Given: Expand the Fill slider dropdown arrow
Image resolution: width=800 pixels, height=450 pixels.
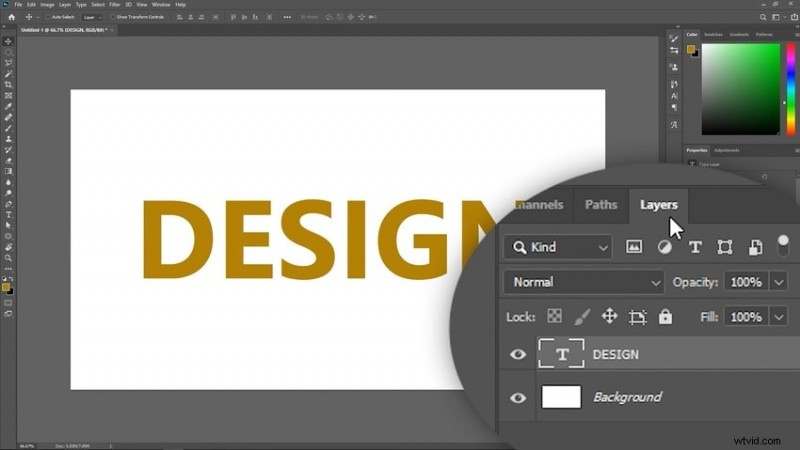Looking at the screenshot, I should (x=779, y=317).
